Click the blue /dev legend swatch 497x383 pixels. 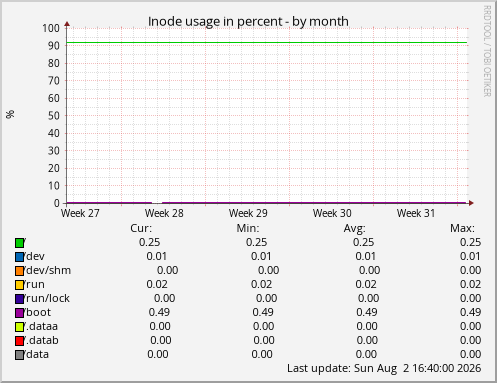[20, 257]
